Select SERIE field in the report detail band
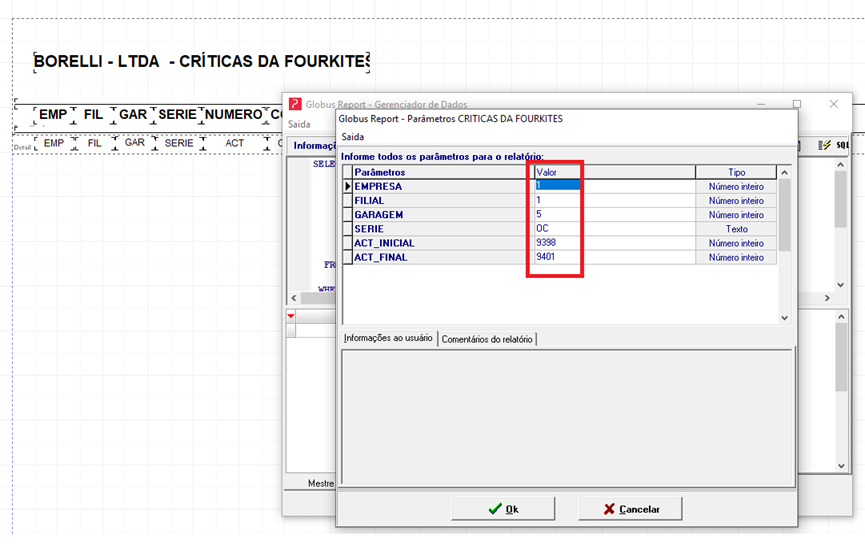The image size is (865, 552). point(179,143)
